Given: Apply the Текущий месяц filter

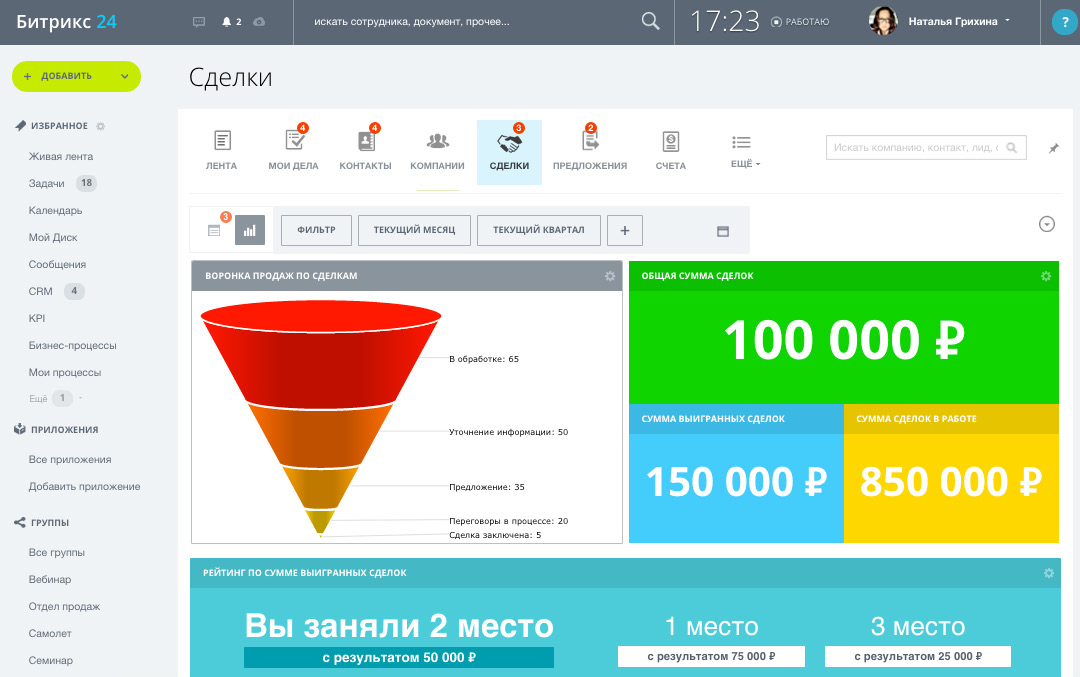Looking at the screenshot, I should click(414, 230).
